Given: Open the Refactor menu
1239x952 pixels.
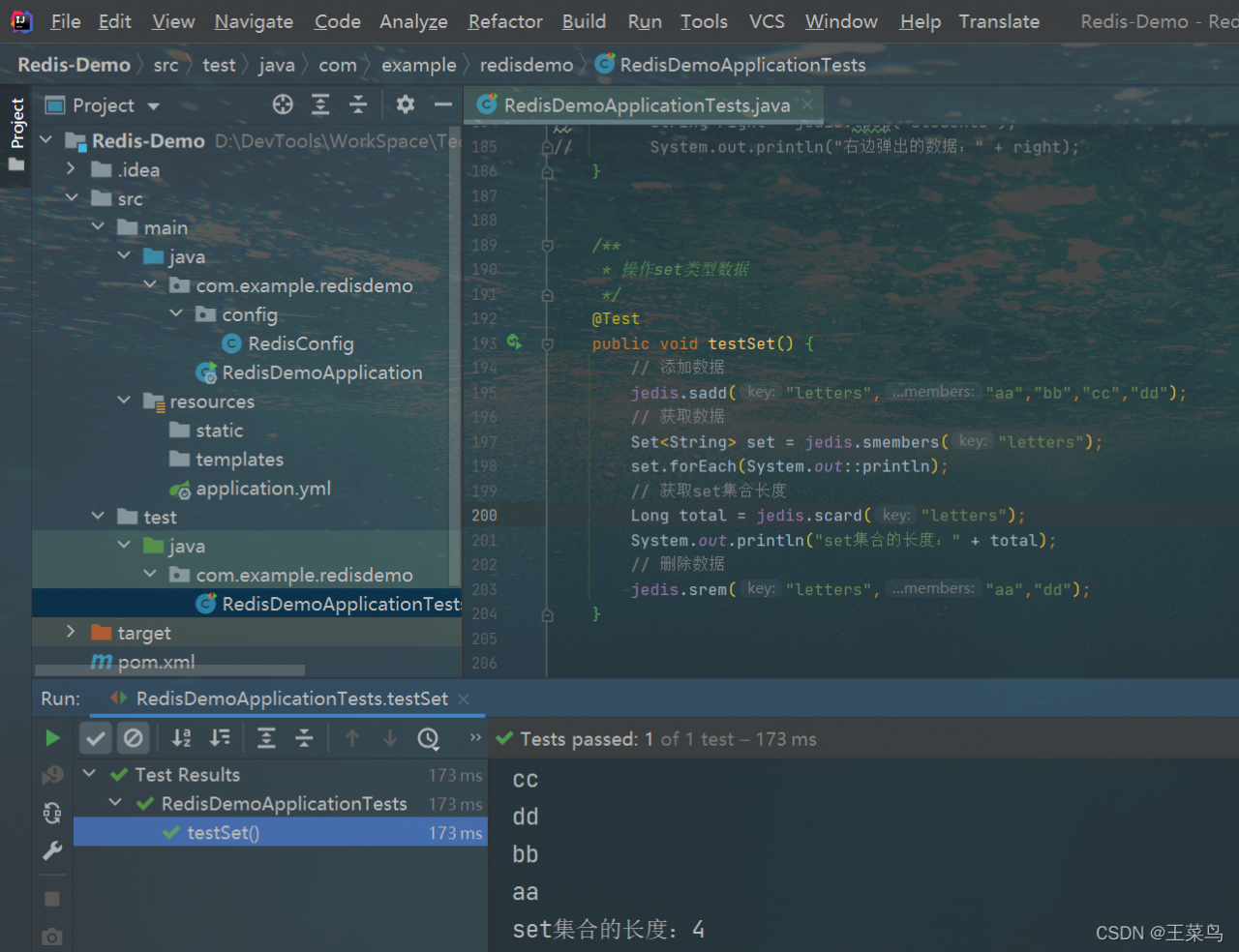Looking at the screenshot, I should tap(505, 21).
